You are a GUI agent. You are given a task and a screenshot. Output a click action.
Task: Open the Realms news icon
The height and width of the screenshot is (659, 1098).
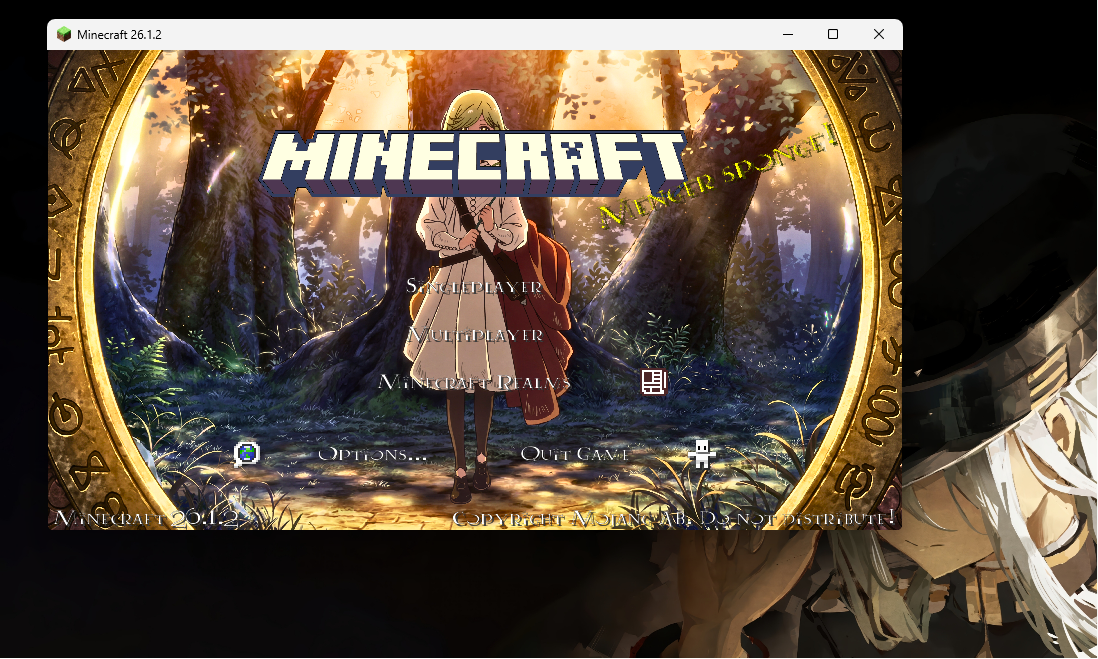653,382
